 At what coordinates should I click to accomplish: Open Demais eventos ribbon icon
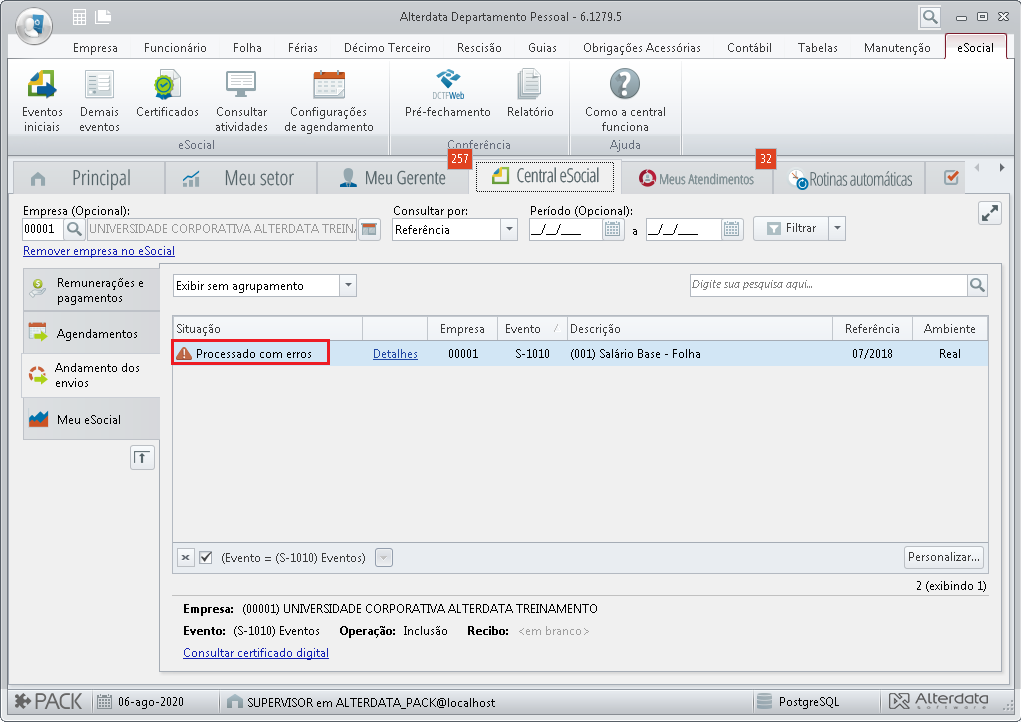pyautogui.click(x=99, y=101)
